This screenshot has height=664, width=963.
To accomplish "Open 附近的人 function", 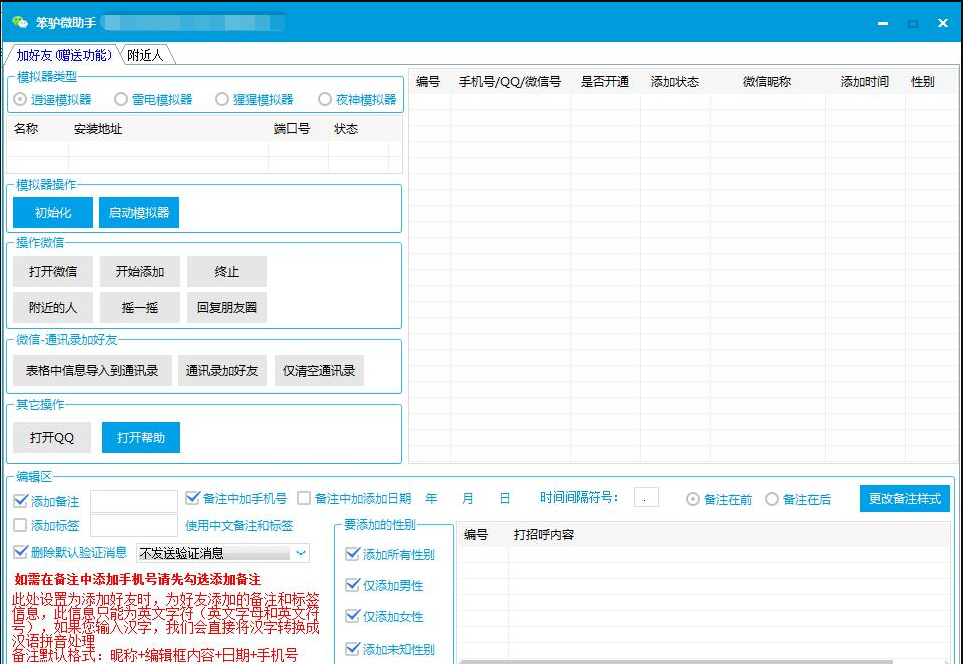I will tap(53, 307).
